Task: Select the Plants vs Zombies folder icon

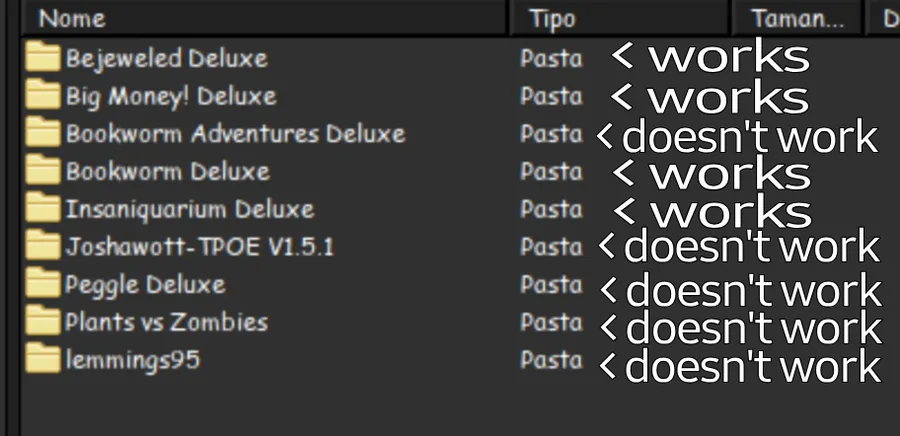Action: tap(42, 322)
